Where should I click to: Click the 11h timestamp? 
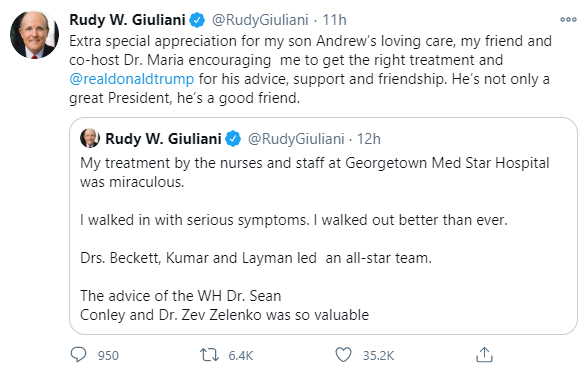coord(334,20)
